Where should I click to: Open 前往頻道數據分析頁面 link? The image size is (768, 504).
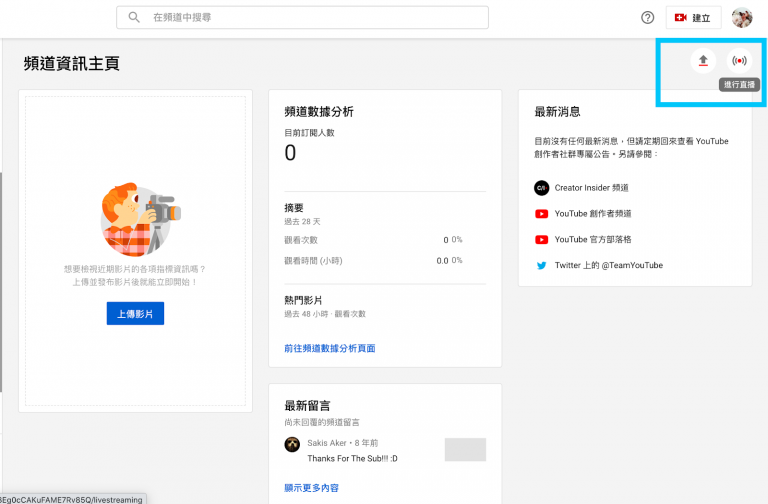(x=330, y=348)
